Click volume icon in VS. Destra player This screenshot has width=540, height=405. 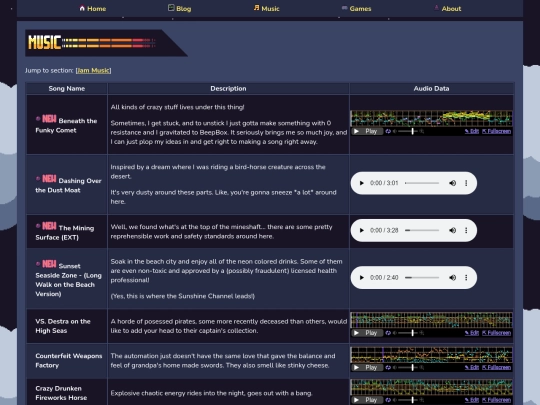pos(395,333)
